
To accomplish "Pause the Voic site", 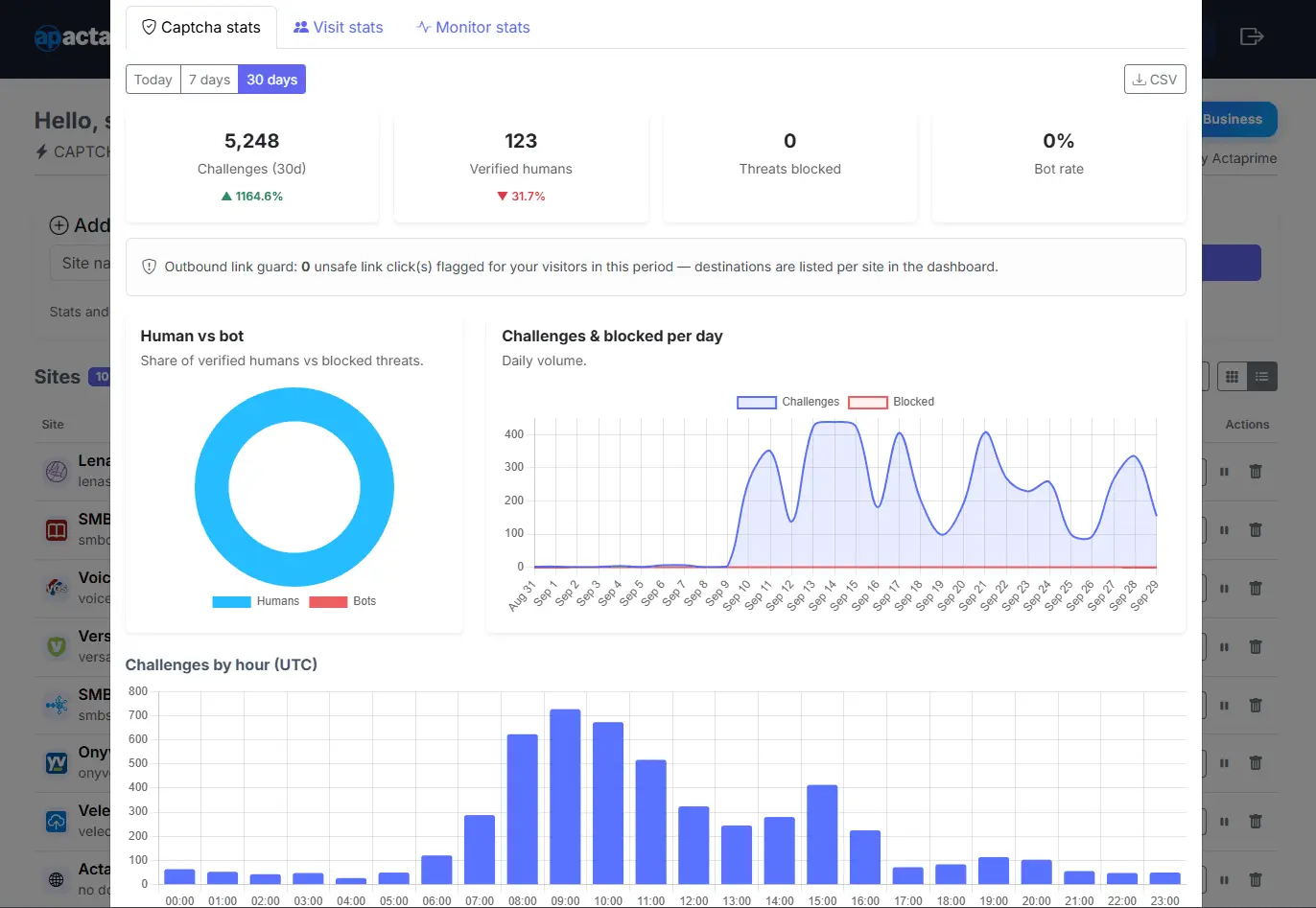I will [x=1224, y=589].
